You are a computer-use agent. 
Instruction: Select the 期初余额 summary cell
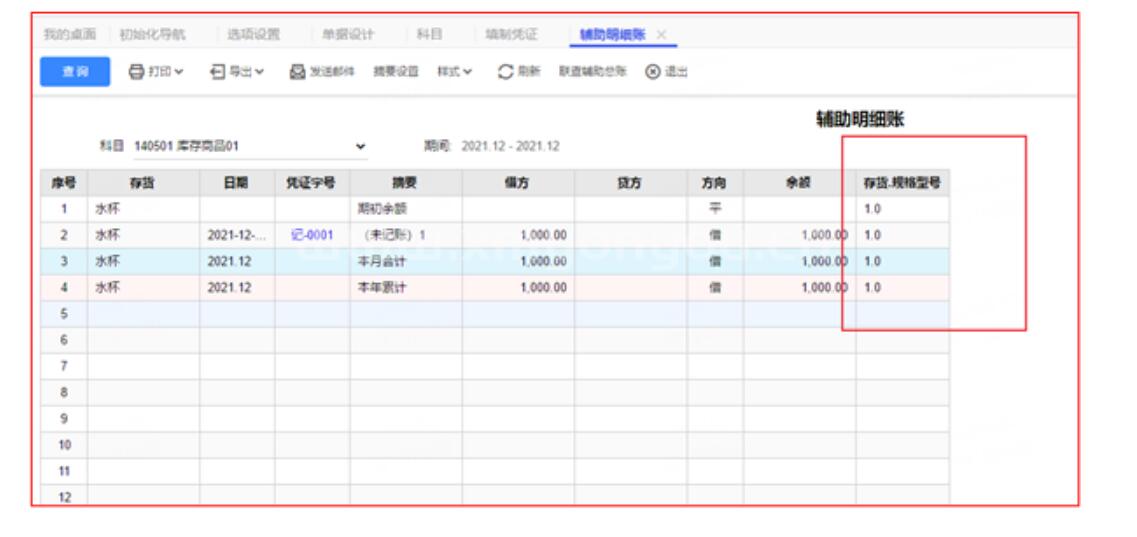click(406, 209)
